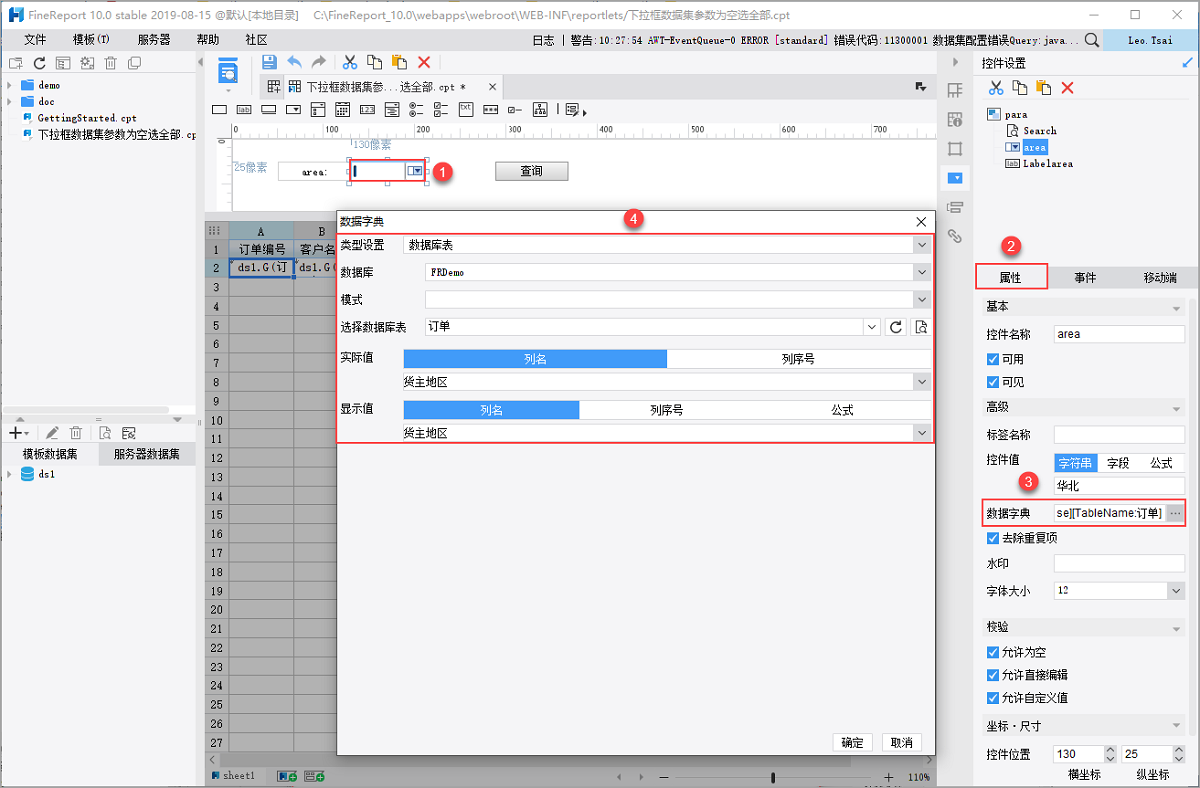Viewport: 1200px width, 788px height.
Task: Paste widget in 控件设置 panel toolbar
Action: (1043, 88)
